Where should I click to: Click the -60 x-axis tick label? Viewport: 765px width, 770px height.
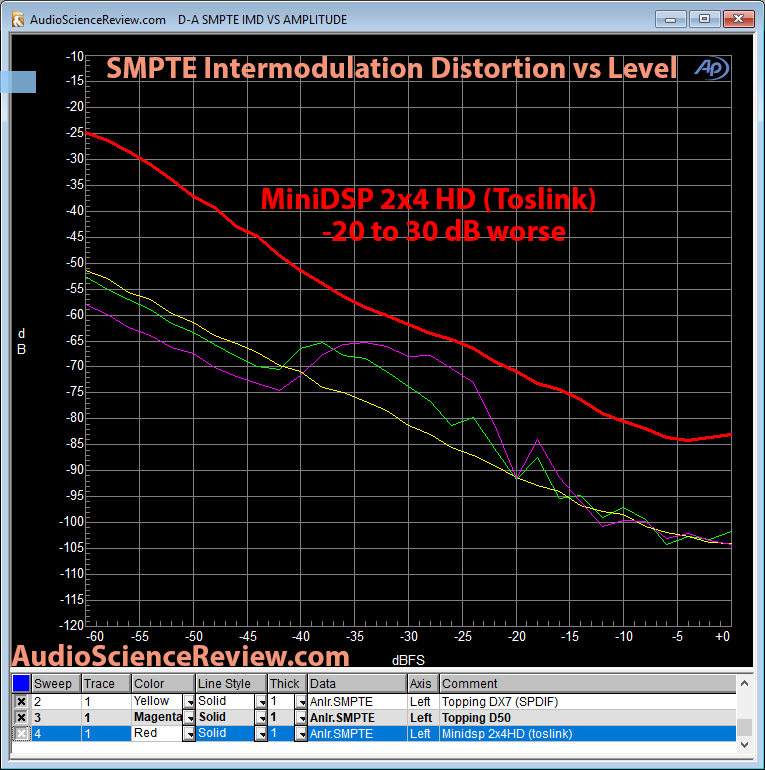point(95,636)
